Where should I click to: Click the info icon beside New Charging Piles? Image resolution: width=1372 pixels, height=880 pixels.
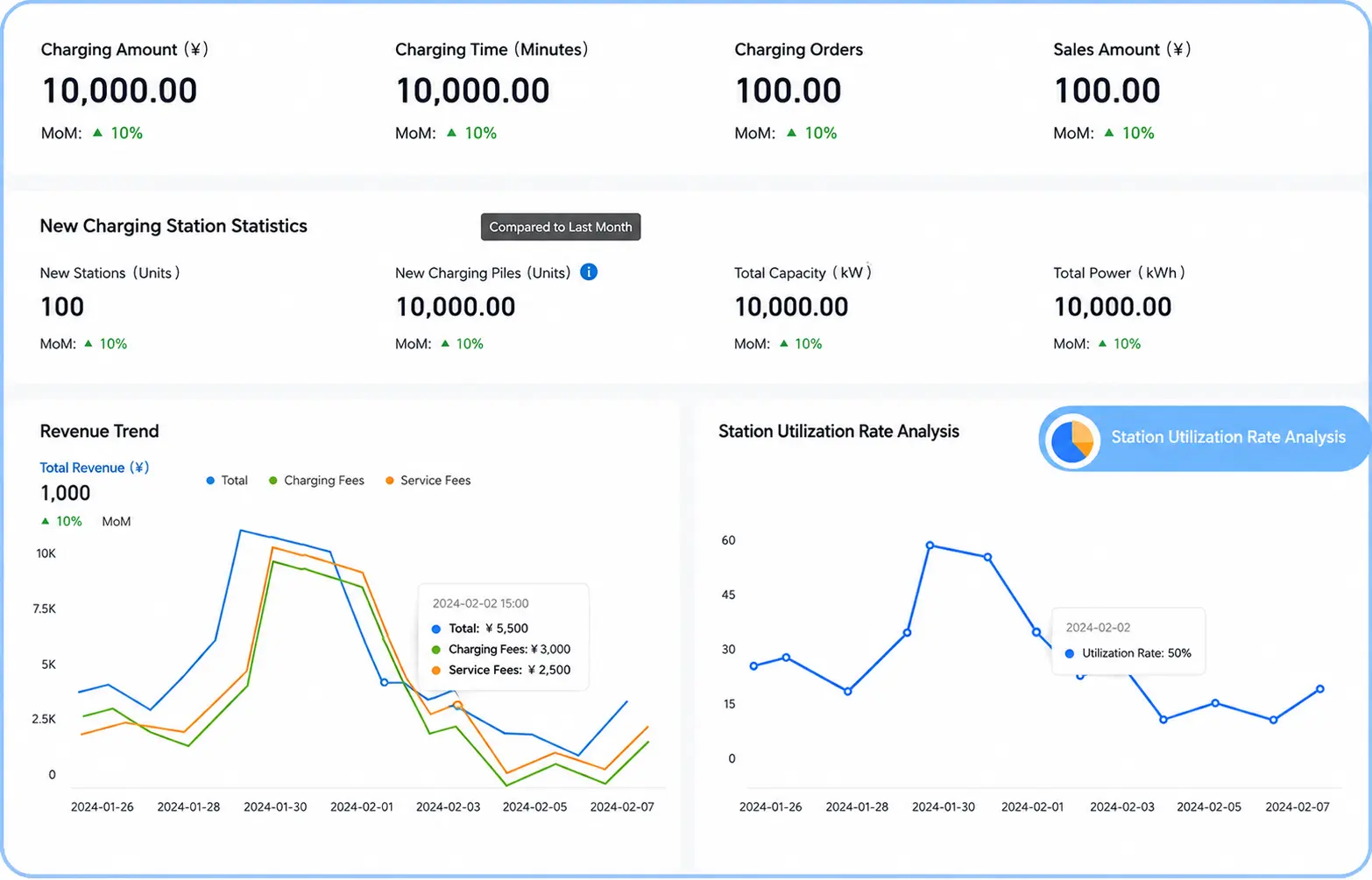pyautogui.click(x=589, y=272)
